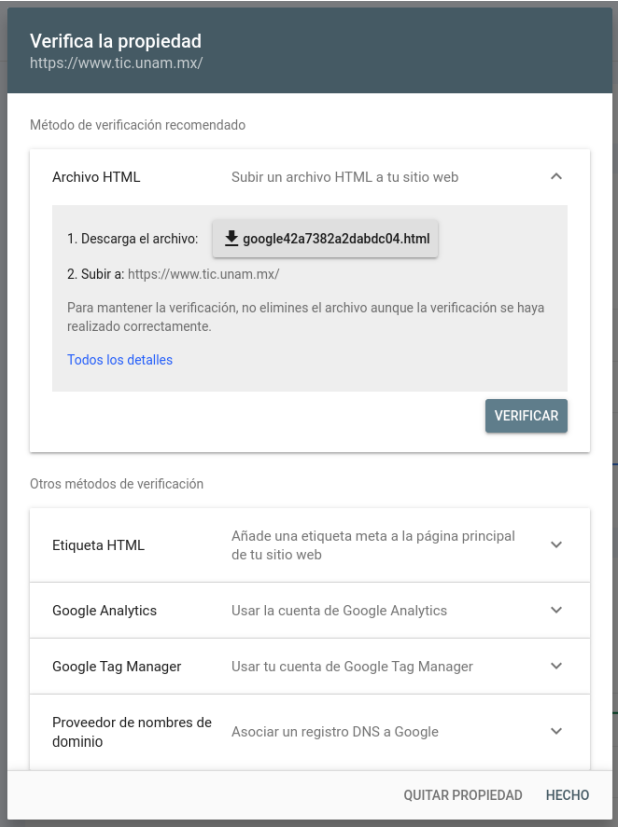Screen dimensions: 619x828
Task: Expand the Proveedor de nombres de dominio chevron
Action: (556, 731)
